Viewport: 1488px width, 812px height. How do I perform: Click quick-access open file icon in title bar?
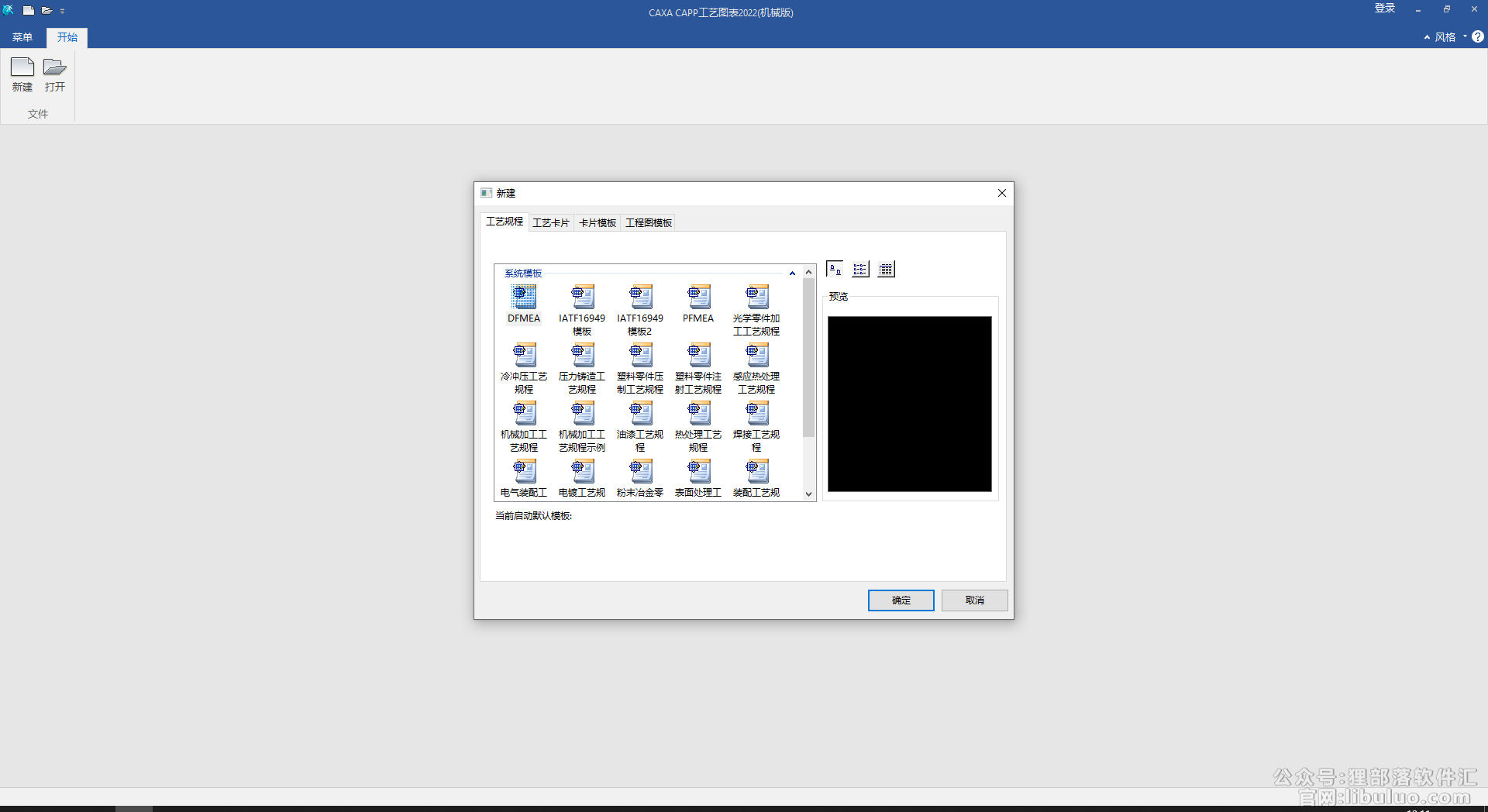pyautogui.click(x=46, y=11)
